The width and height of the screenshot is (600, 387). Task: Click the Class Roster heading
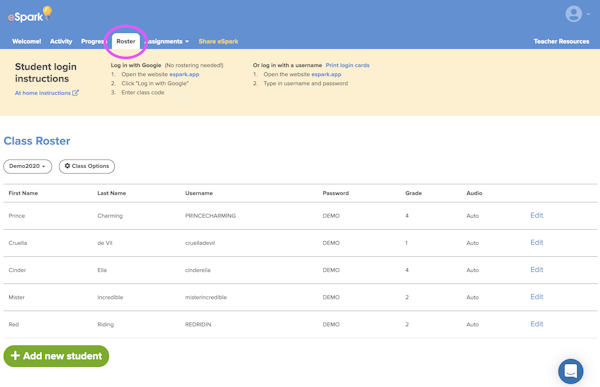pos(37,141)
